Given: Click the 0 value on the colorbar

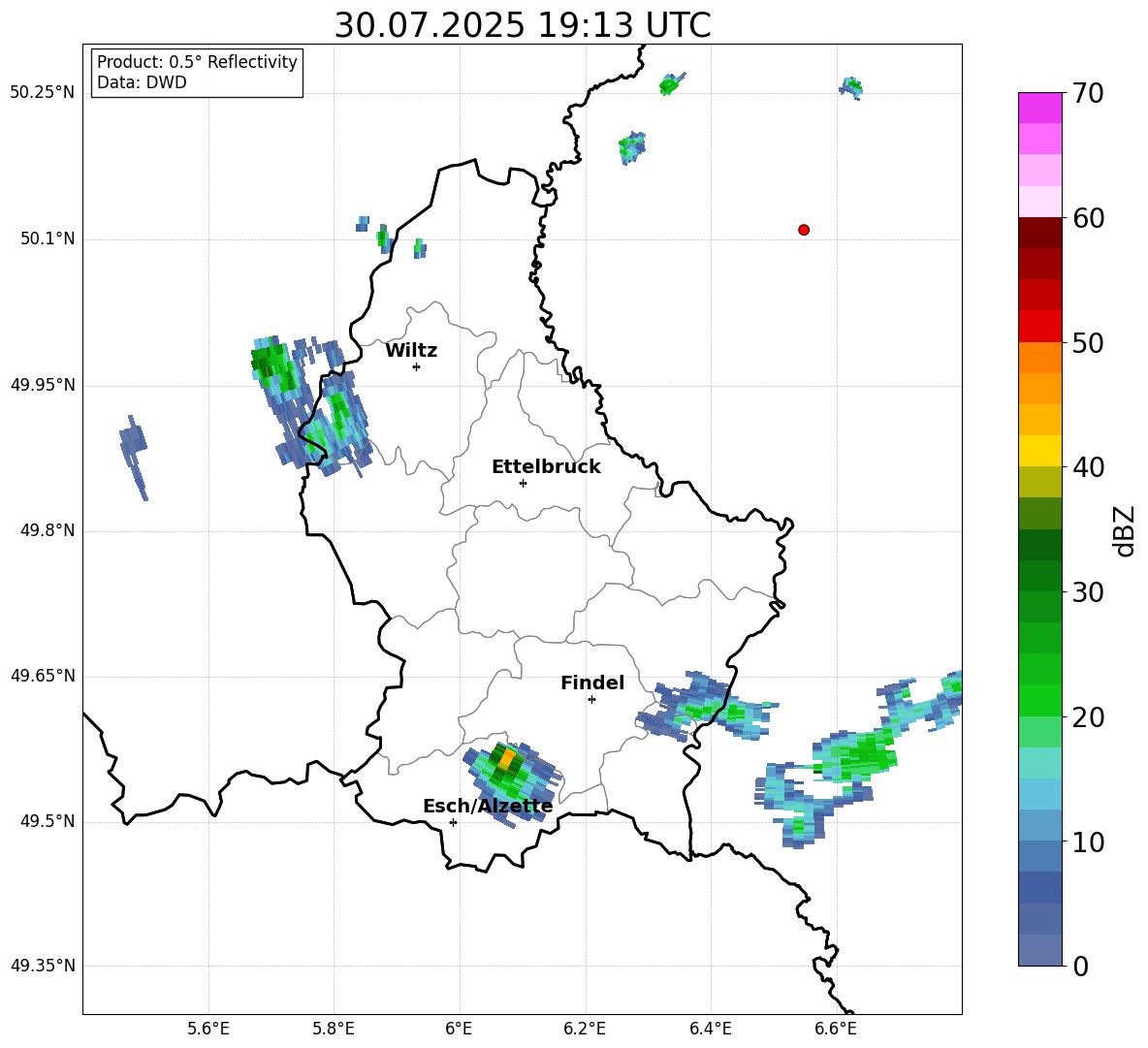Looking at the screenshot, I should pos(1080,966).
